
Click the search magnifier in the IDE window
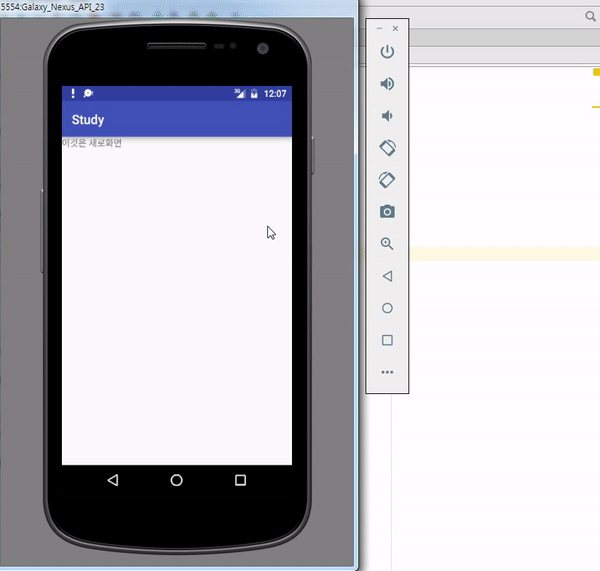[x=590, y=16]
